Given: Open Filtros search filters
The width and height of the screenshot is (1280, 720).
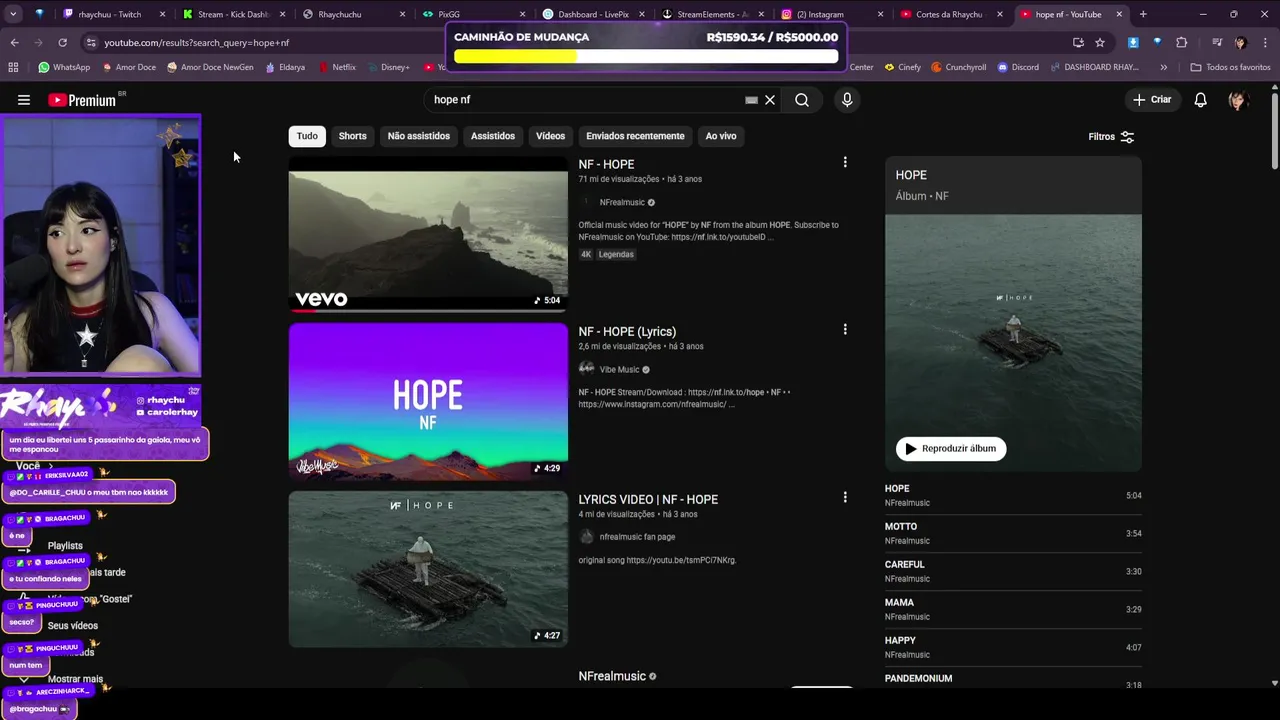Looking at the screenshot, I should point(1111,137).
